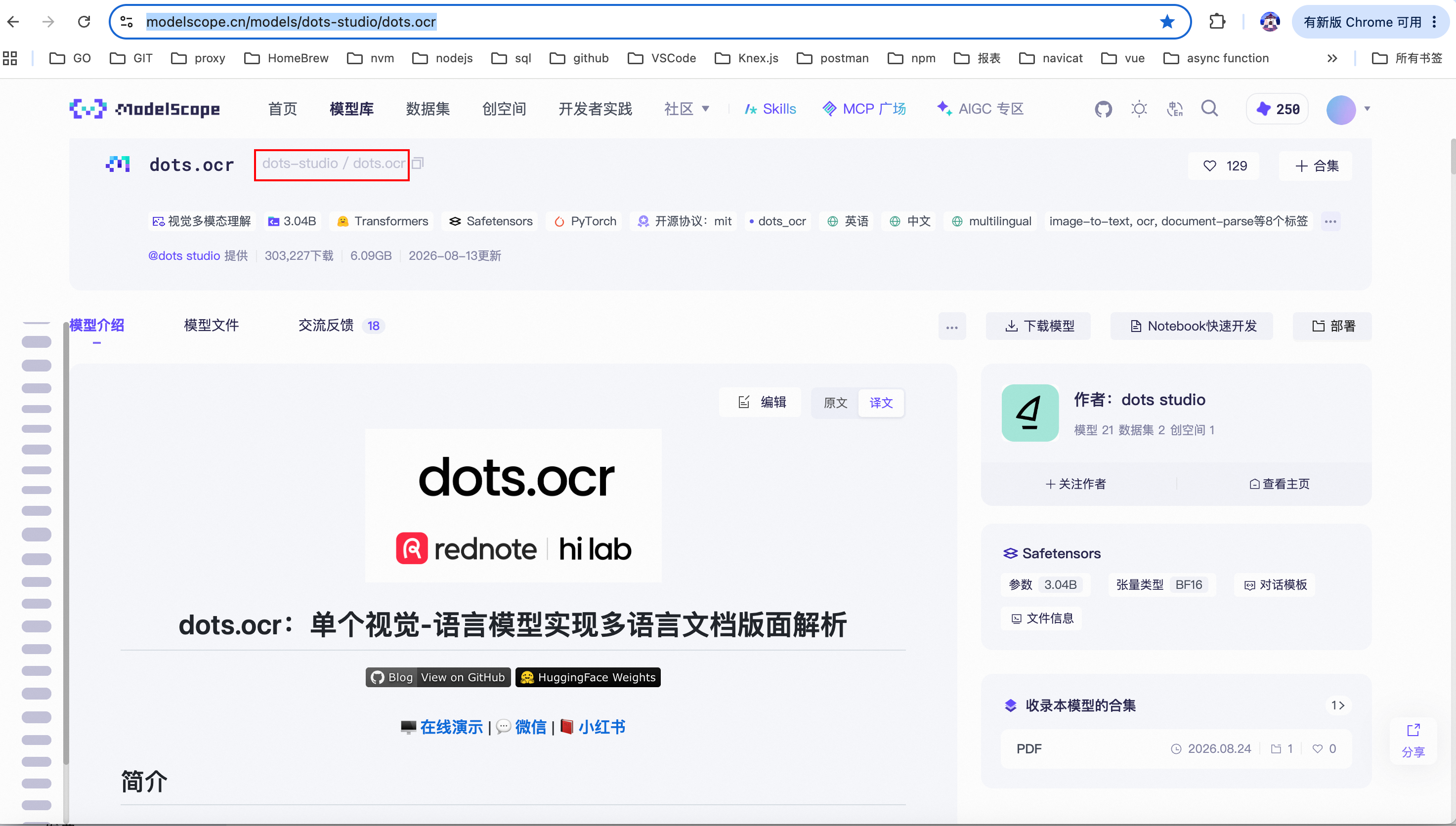Expand the user account dropdown arrow
Viewport: 1456px width, 826px height.
(1367, 108)
